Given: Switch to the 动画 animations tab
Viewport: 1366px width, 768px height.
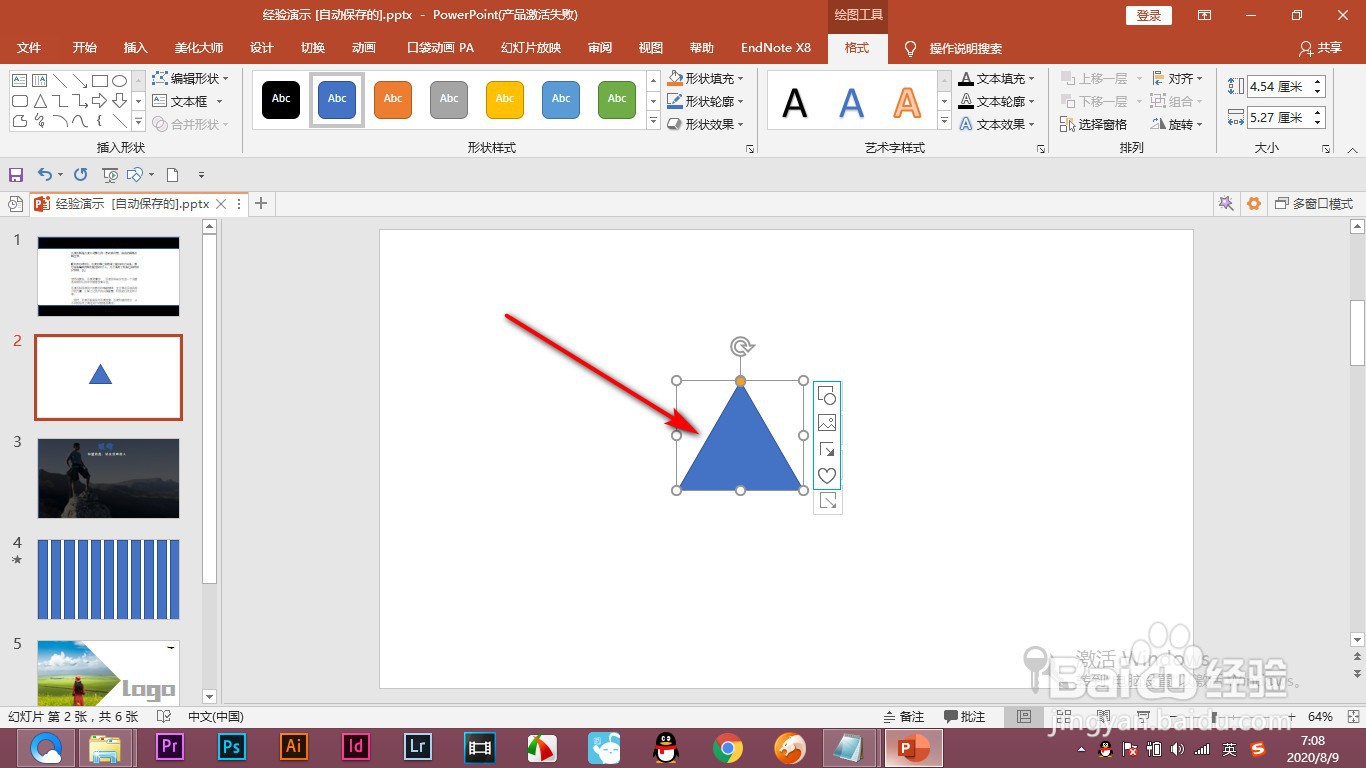Looking at the screenshot, I should 364,48.
